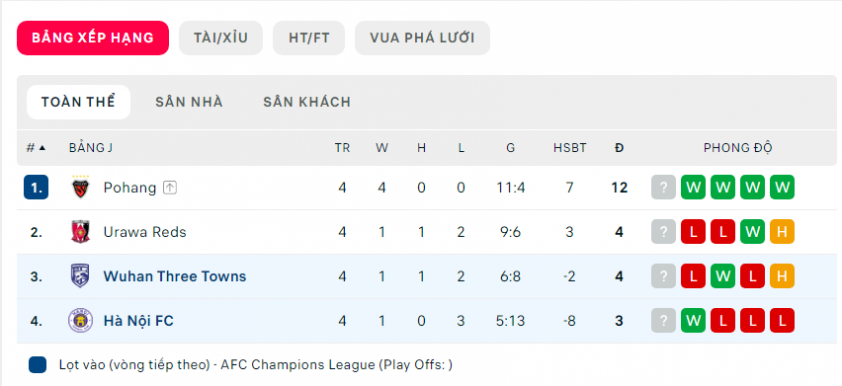Viewport: 842px width, 386px height.
Task: Sort standings by HSBT column header
Action: click(x=570, y=148)
